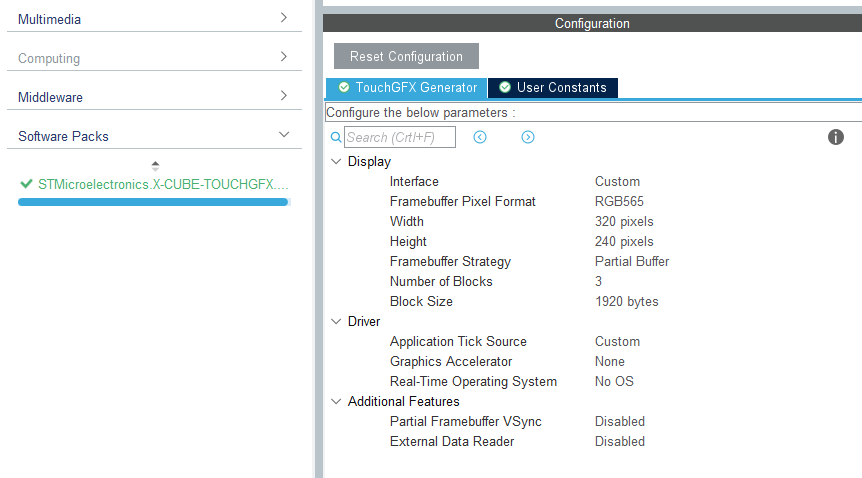Click the green checkmark beside STMicroelectronics pack
Image resolution: width=862 pixels, height=478 pixels.
[26, 184]
